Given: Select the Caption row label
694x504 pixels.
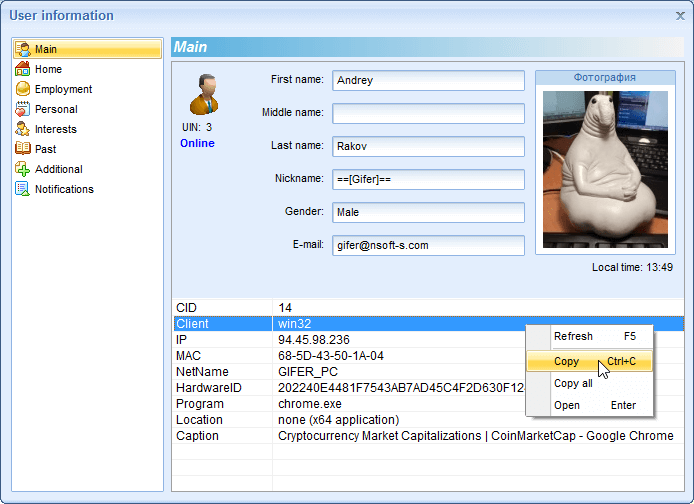Looking at the screenshot, I should [197, 436].
